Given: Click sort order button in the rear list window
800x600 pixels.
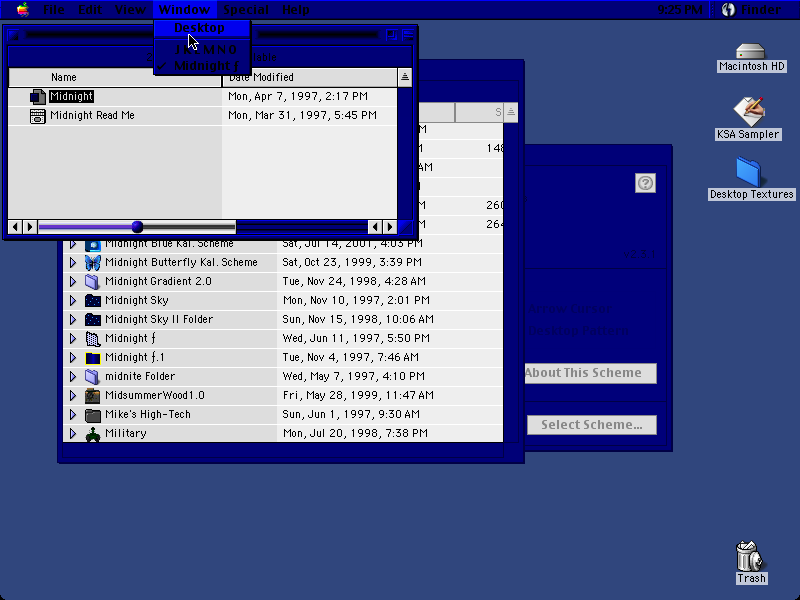Looking at the screenshot, I should coord(511,112).
